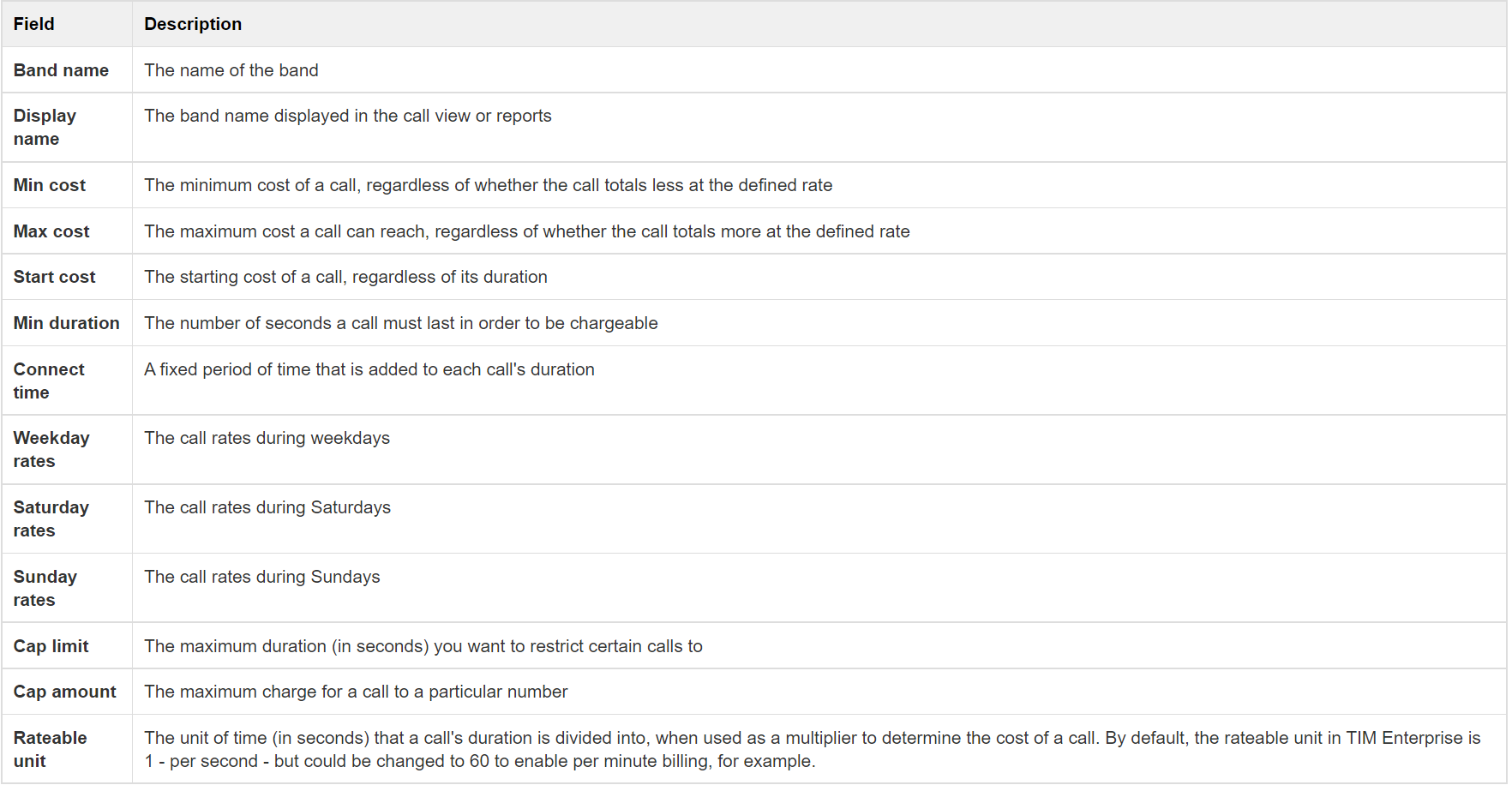1512x785 pixels.
Task: Click the Sunday rates field label
Action: pos(45,588)
